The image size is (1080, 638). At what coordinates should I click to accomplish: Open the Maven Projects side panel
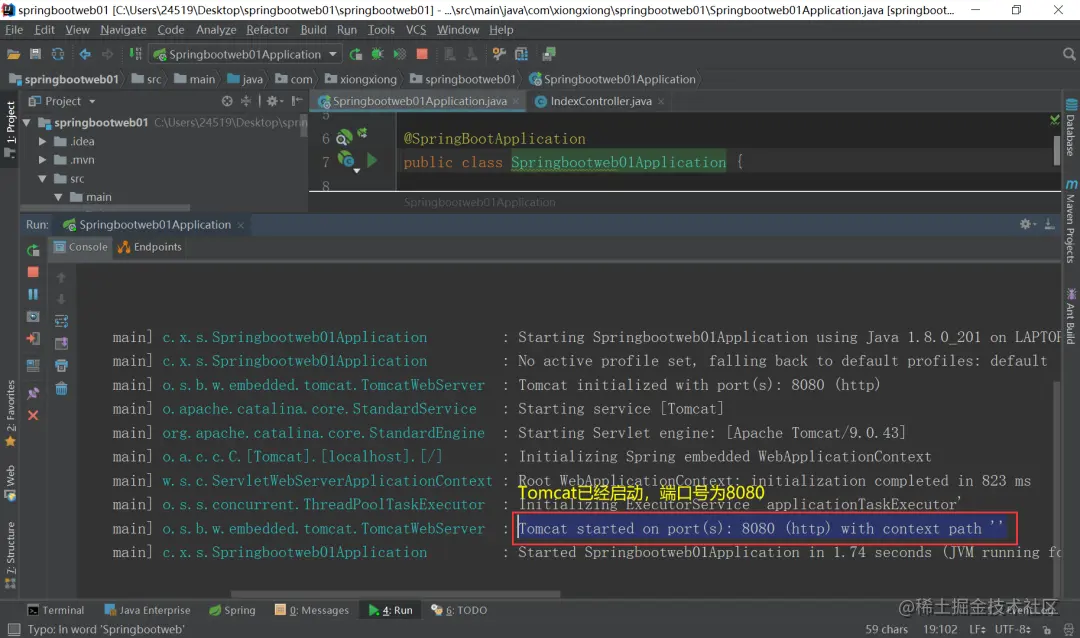point(1071,222)
